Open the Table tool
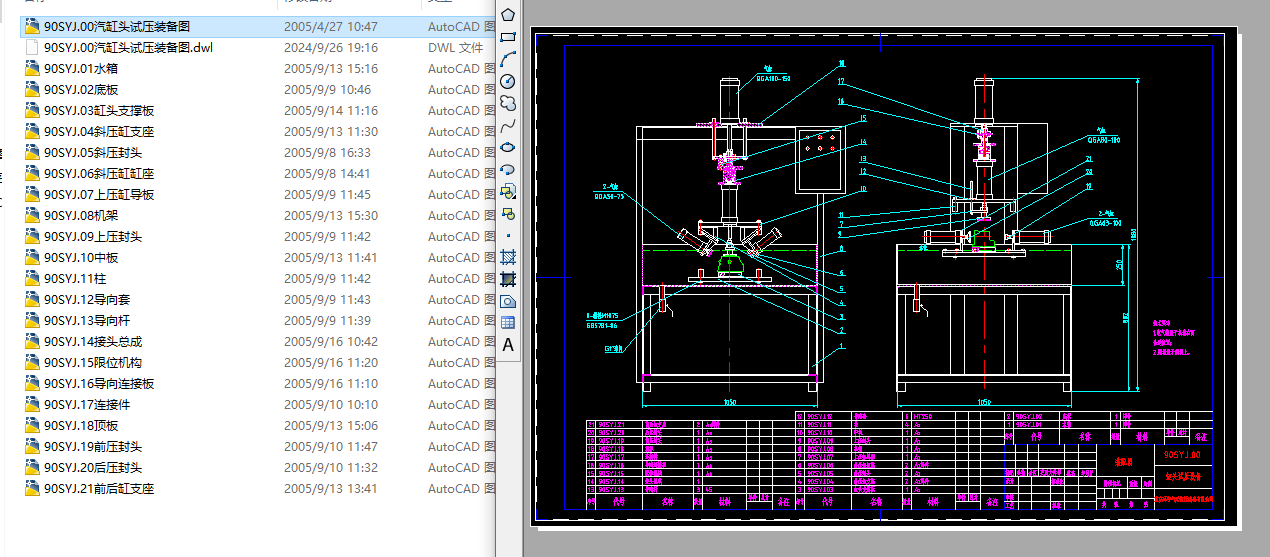This screenshot has height=557, width=1270. 508,322
